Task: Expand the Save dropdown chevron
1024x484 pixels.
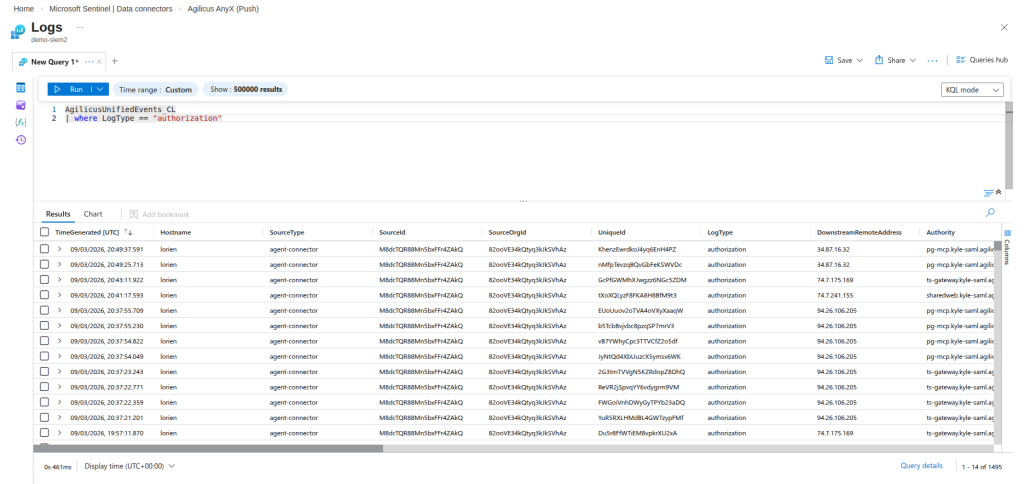Action: [859, 60]
